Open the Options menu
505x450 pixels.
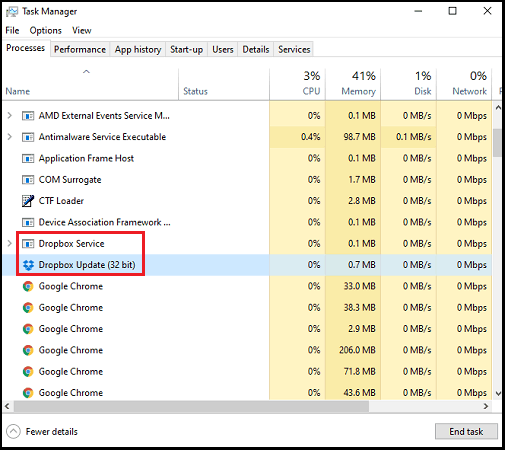tap(46, 30)
